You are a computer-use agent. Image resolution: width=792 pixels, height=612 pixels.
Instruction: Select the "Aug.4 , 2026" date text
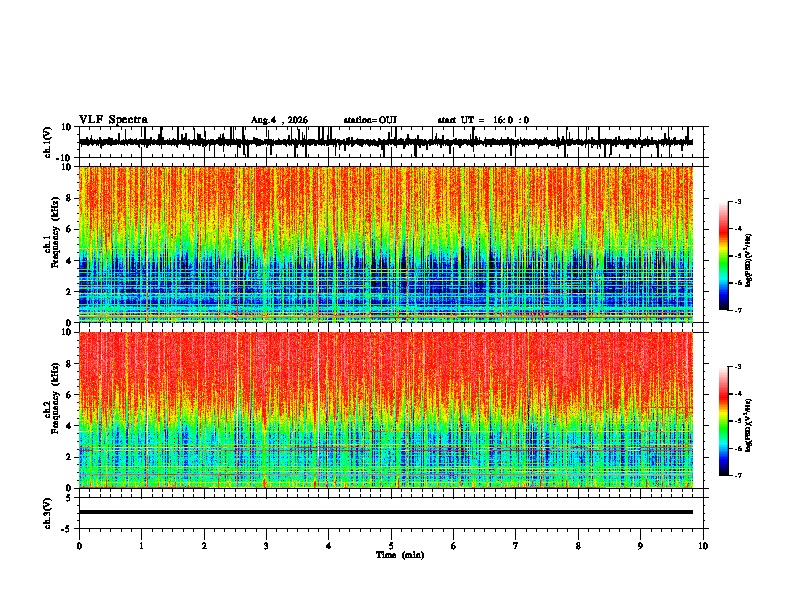pyautogui.click(x=279, y=120)
